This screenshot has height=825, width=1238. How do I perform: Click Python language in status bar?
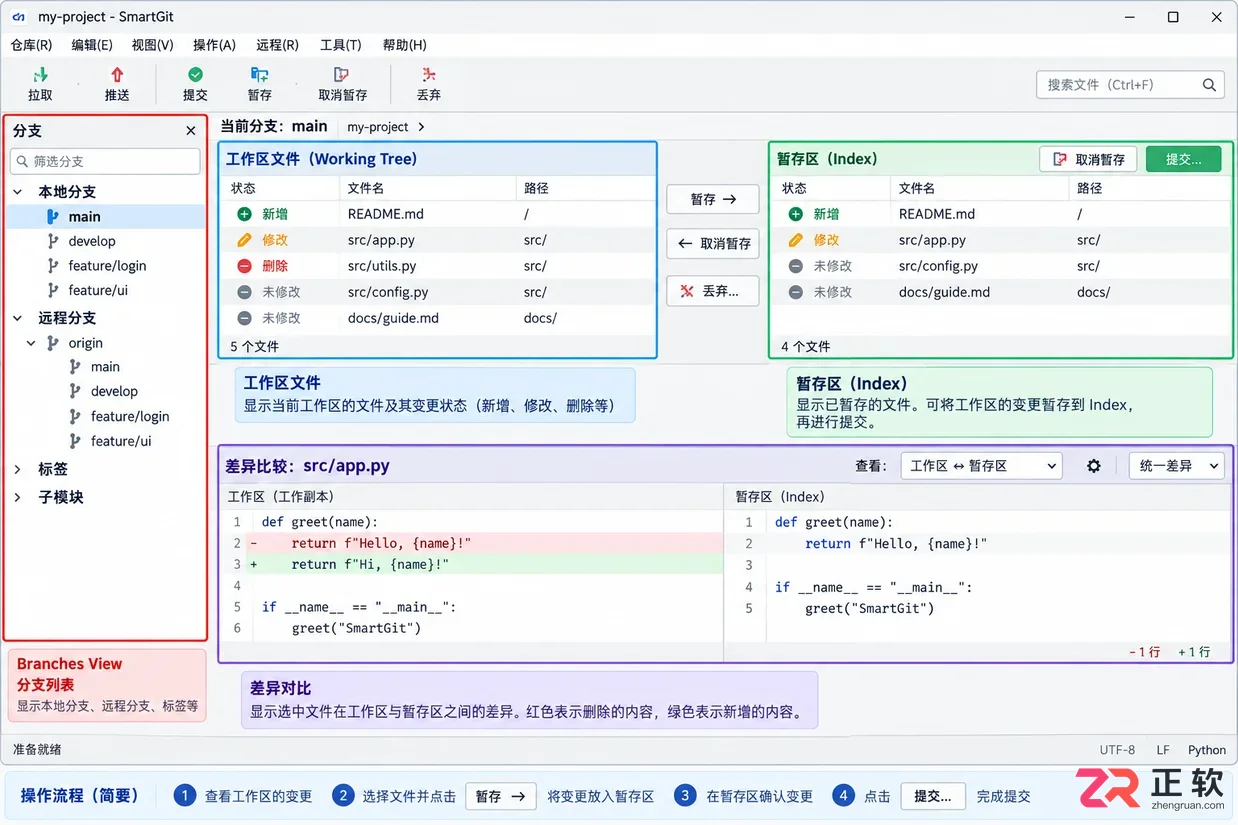1207,750
